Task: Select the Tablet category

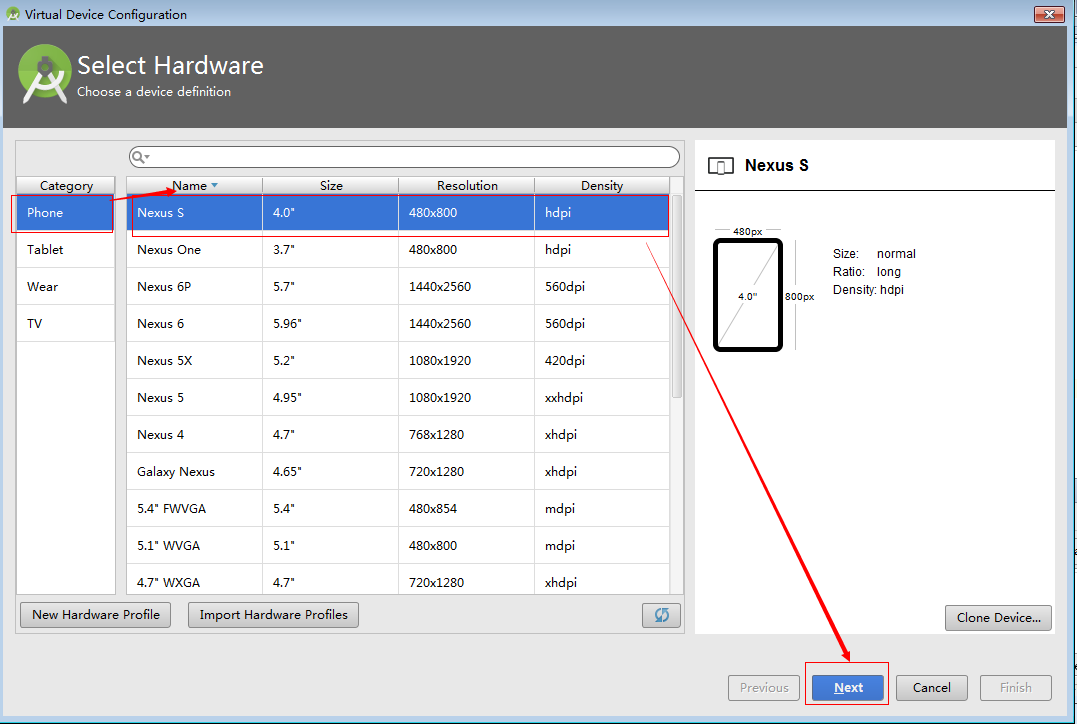Action: [x=65, y=250]
